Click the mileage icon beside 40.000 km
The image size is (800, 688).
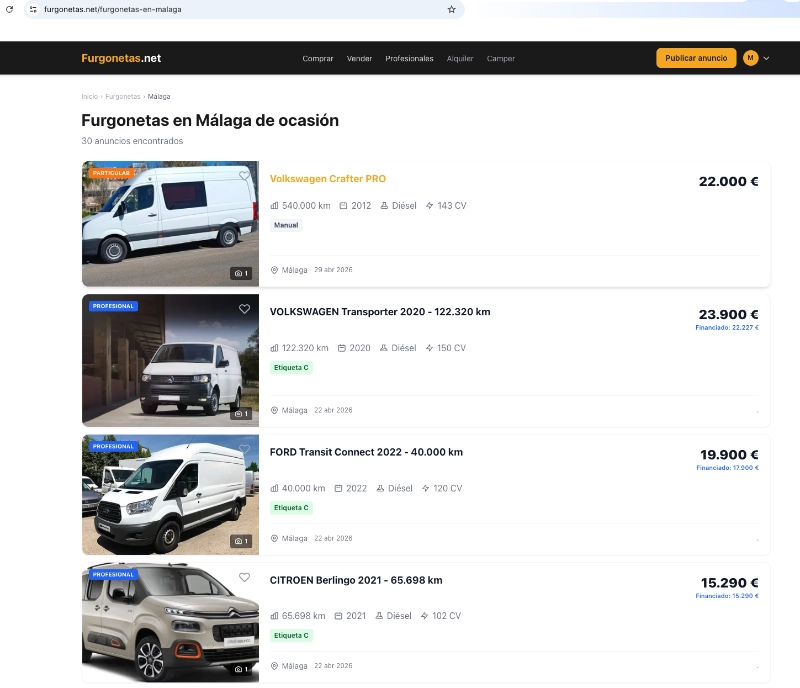coord(274,488)
